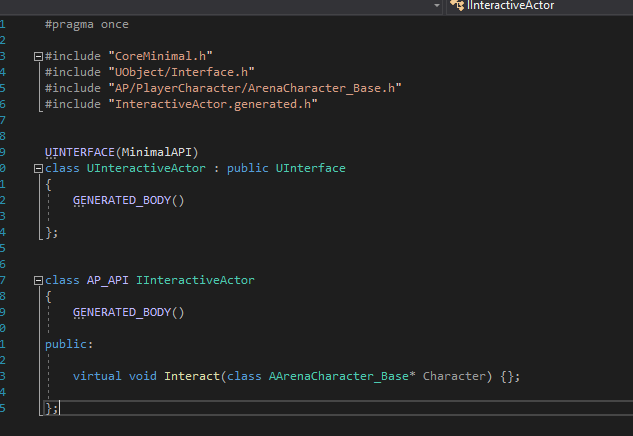Click the "UObject/Interface.h" include string

pyautogui.click(x=181, y=72)
